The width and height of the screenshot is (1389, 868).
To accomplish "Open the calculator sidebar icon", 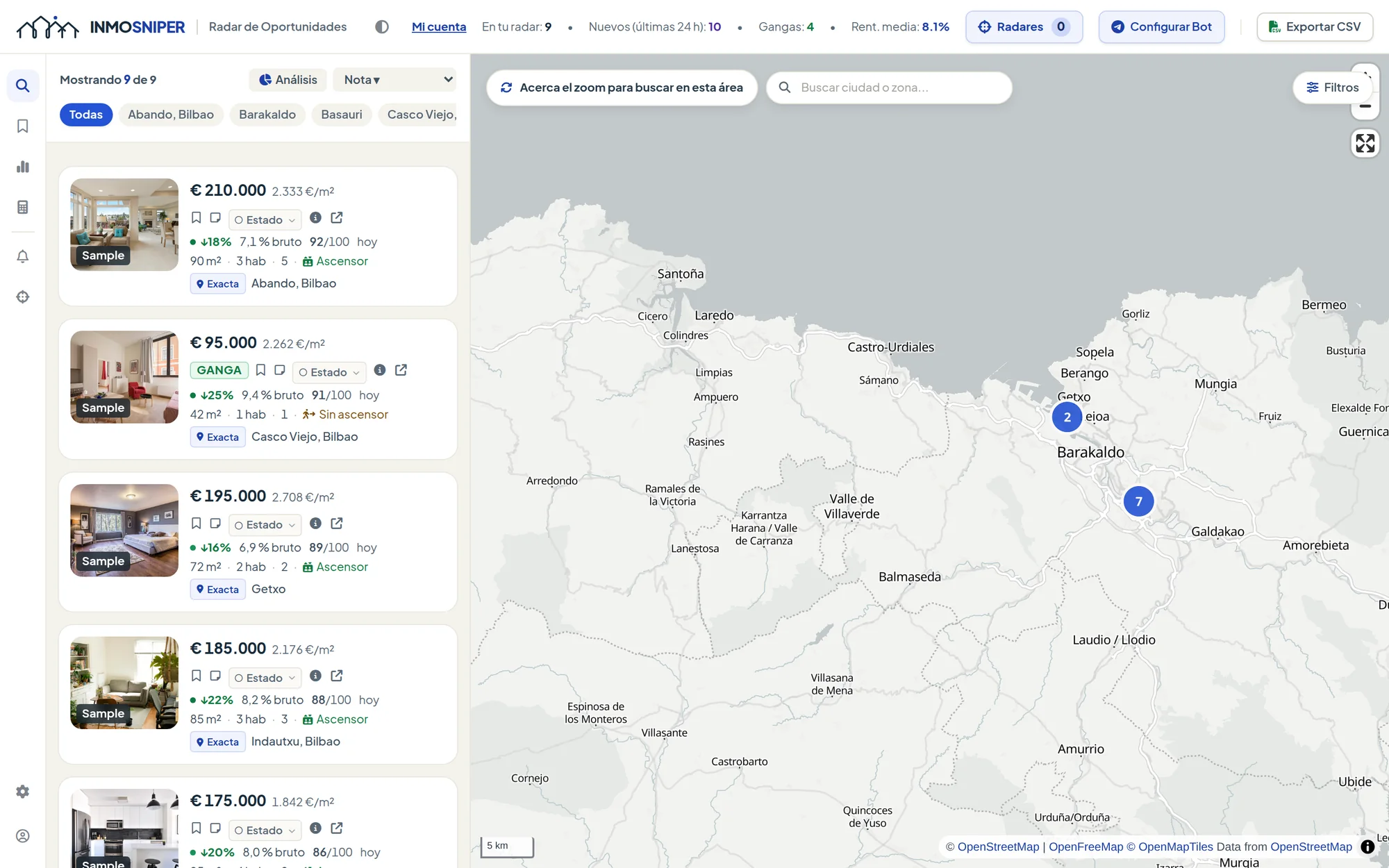I will pos(23,207).
